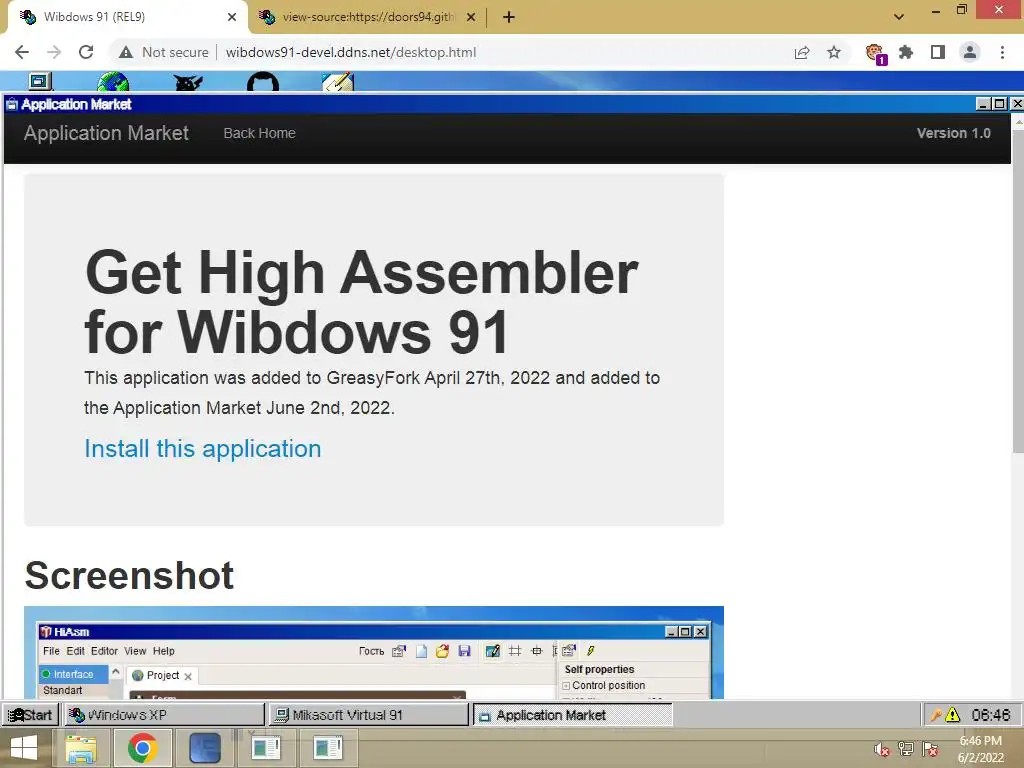Open the computer monitor desktop icon

pos(40,81)
